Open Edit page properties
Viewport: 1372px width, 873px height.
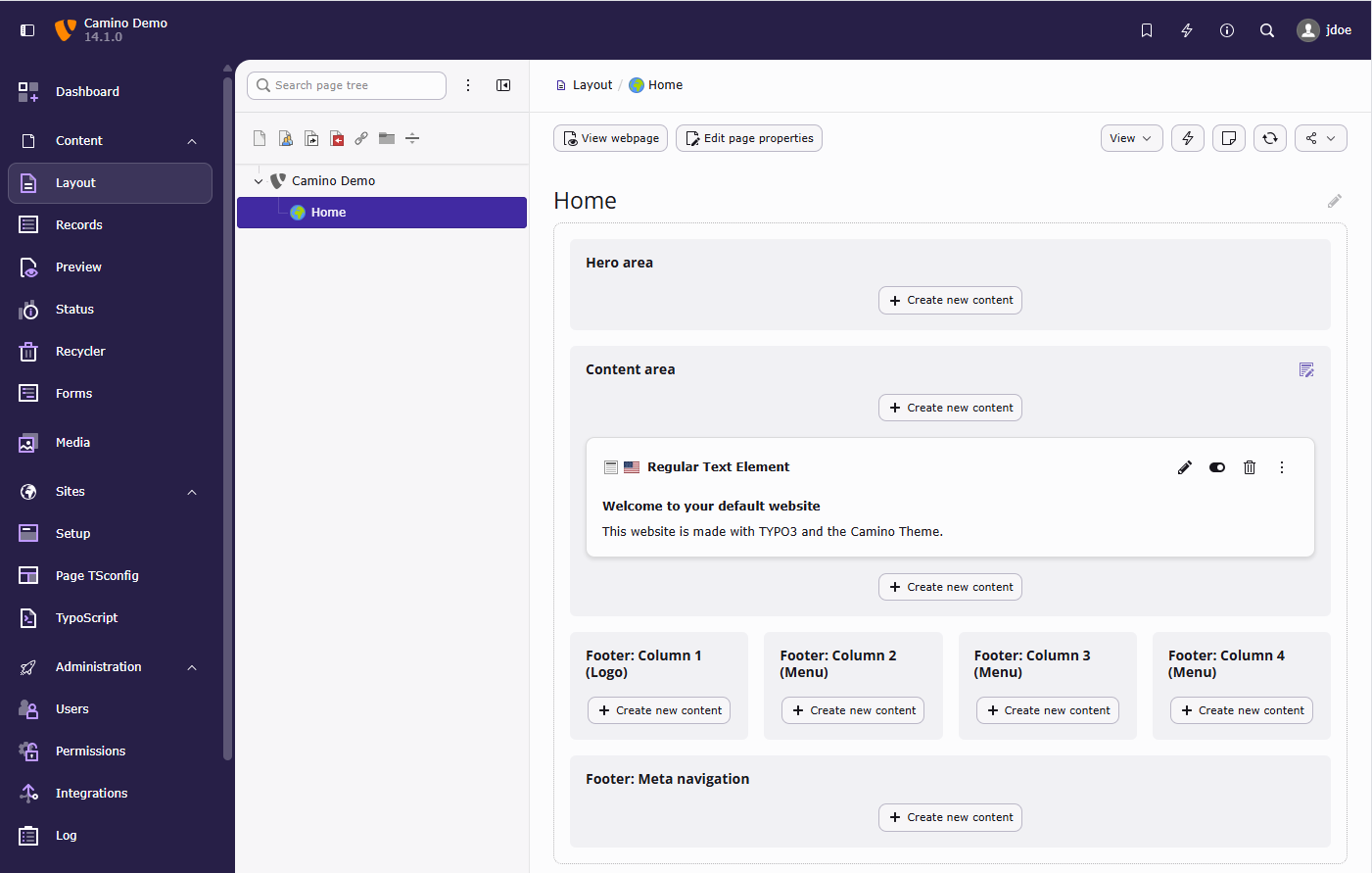coord(748,138)
